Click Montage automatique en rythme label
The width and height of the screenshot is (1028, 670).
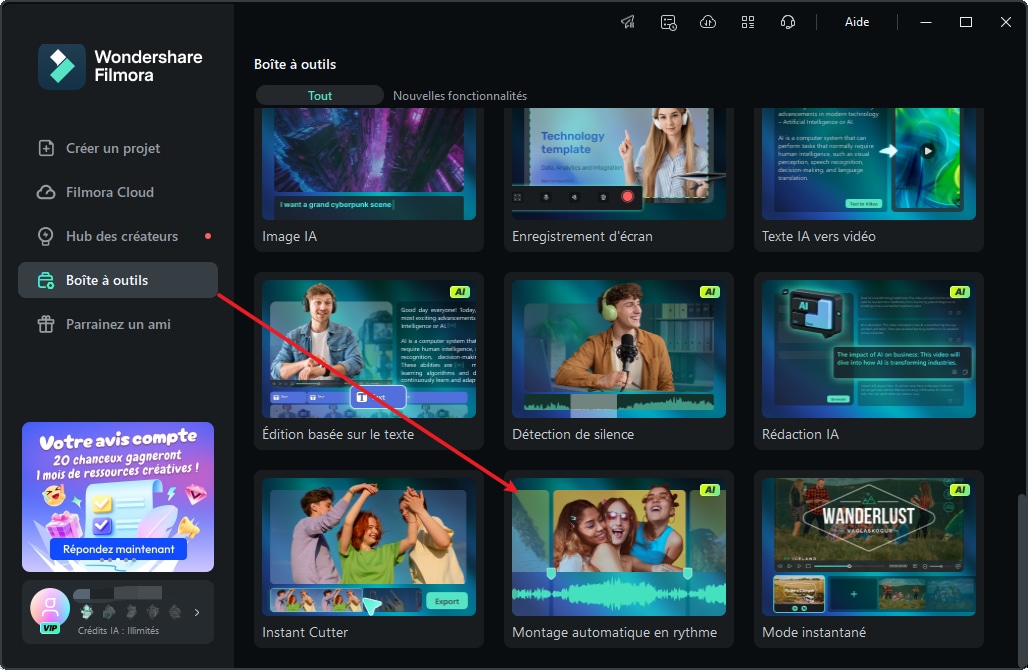(614, 633)
